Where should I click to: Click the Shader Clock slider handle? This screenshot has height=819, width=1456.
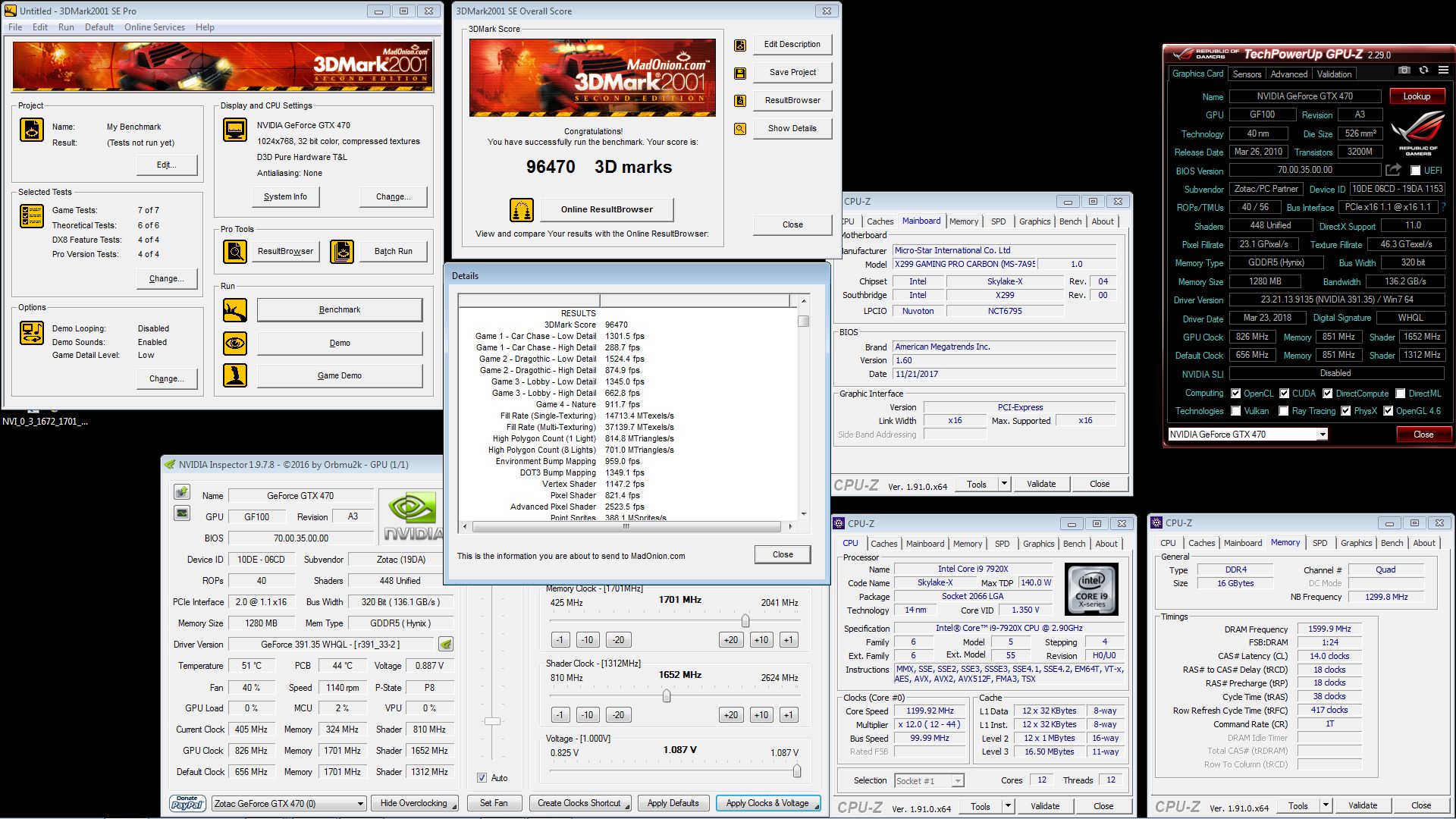[667, 696]
